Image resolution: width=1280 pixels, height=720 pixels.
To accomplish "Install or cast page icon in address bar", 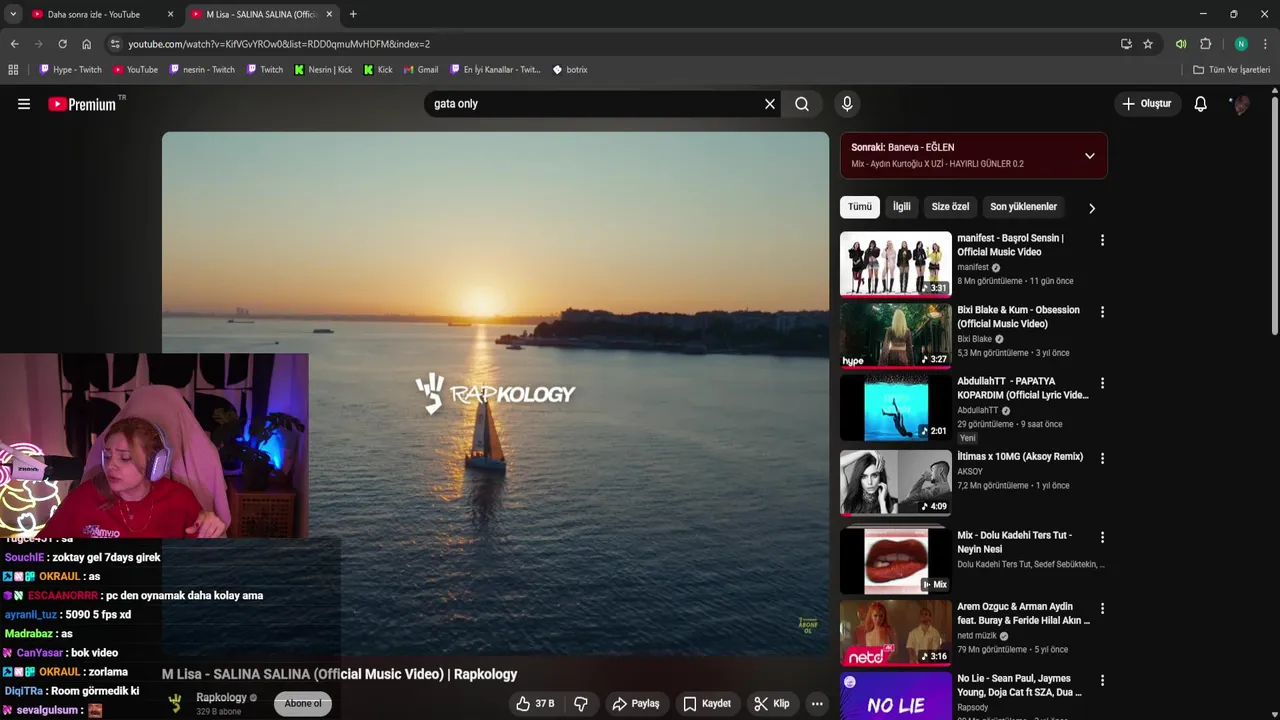I will [1126, 44].
